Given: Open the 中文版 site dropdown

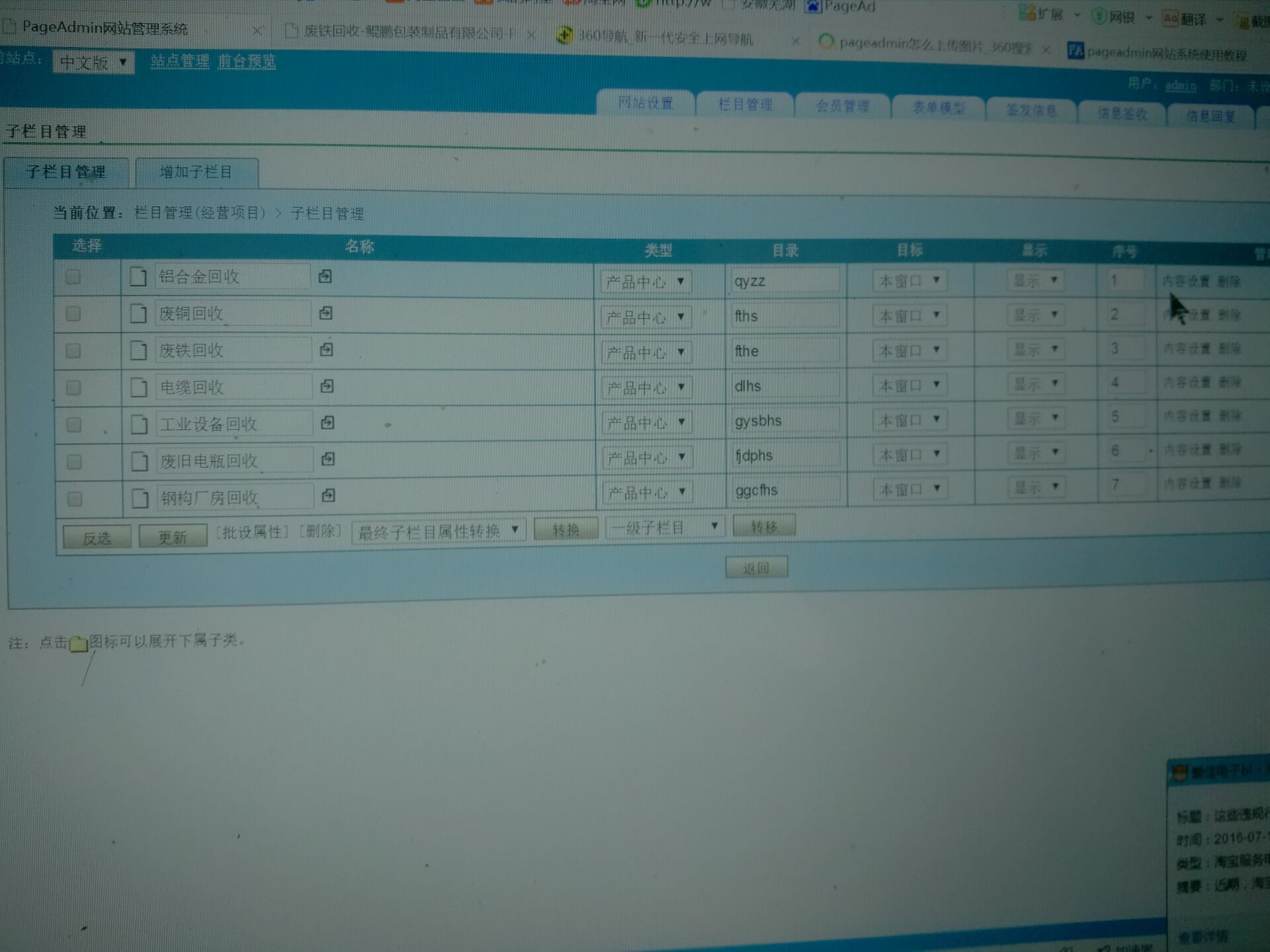Looking at the screenshot, I should 93,63.
